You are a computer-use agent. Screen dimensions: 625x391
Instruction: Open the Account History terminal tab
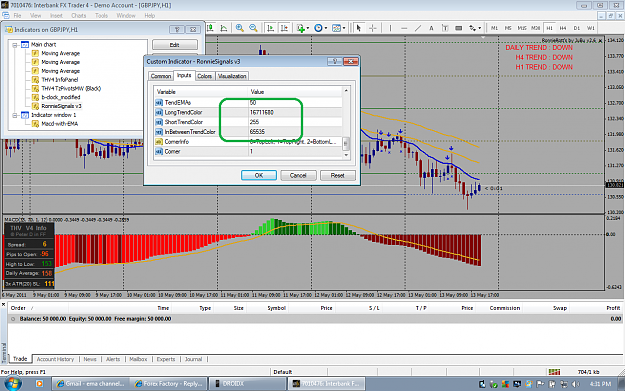point(55,359)
